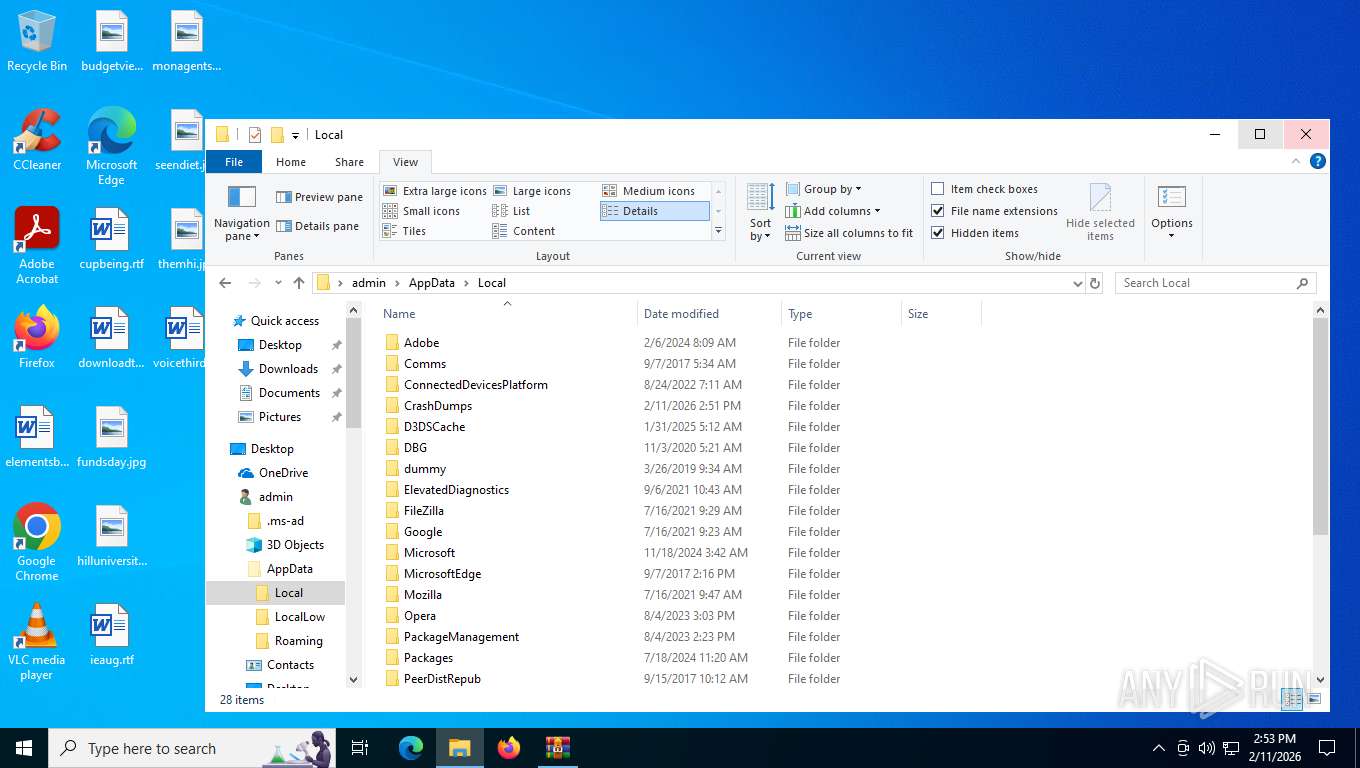This screenshot has width=1360, height=768.
Task: Refresh the Local folder view
Action: [1095, 283]
